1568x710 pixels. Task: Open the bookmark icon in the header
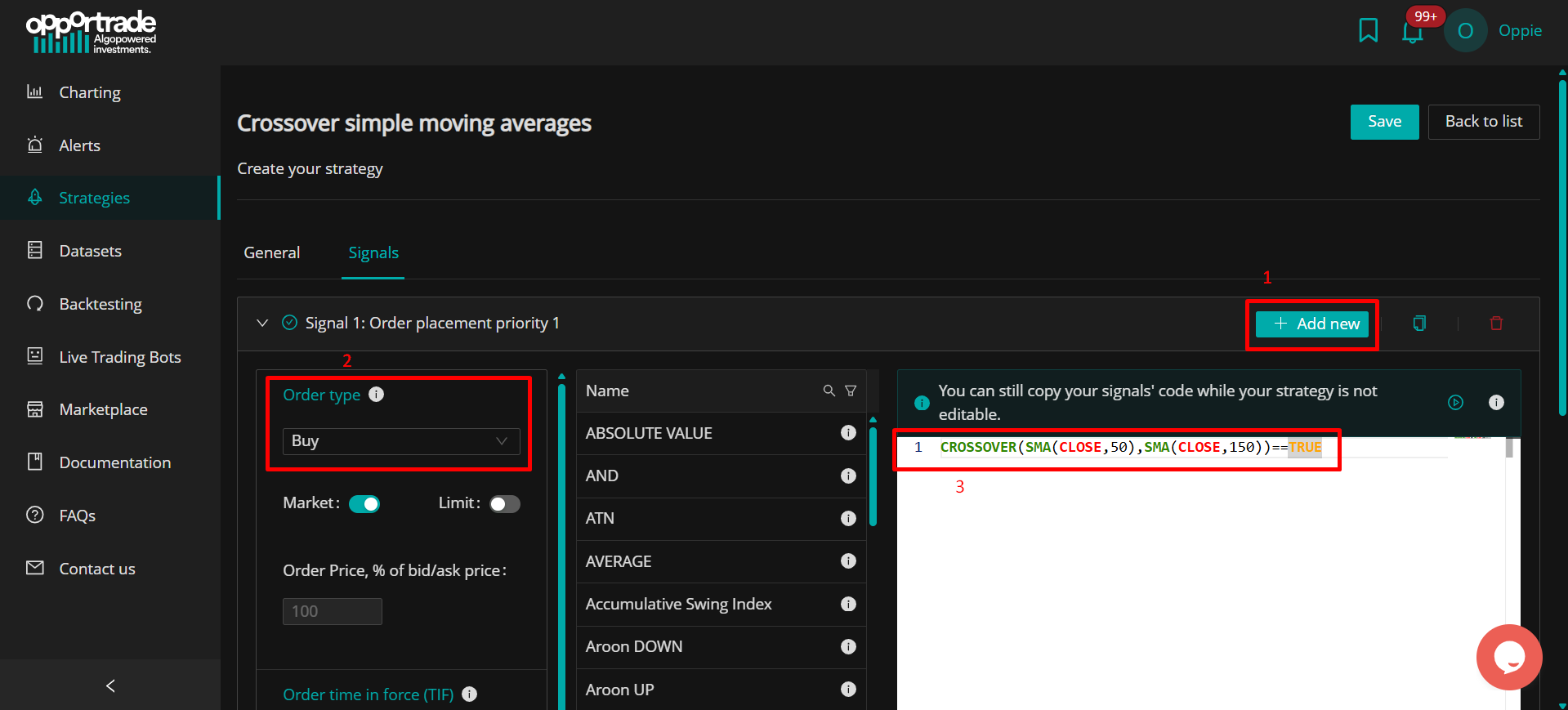click(1368, 31)
